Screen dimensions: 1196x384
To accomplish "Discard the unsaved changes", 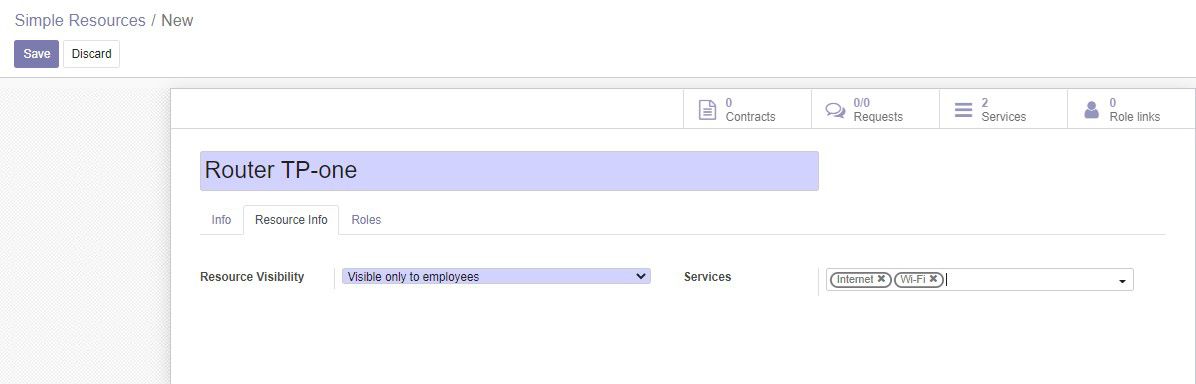I will (x=92, y=54).
